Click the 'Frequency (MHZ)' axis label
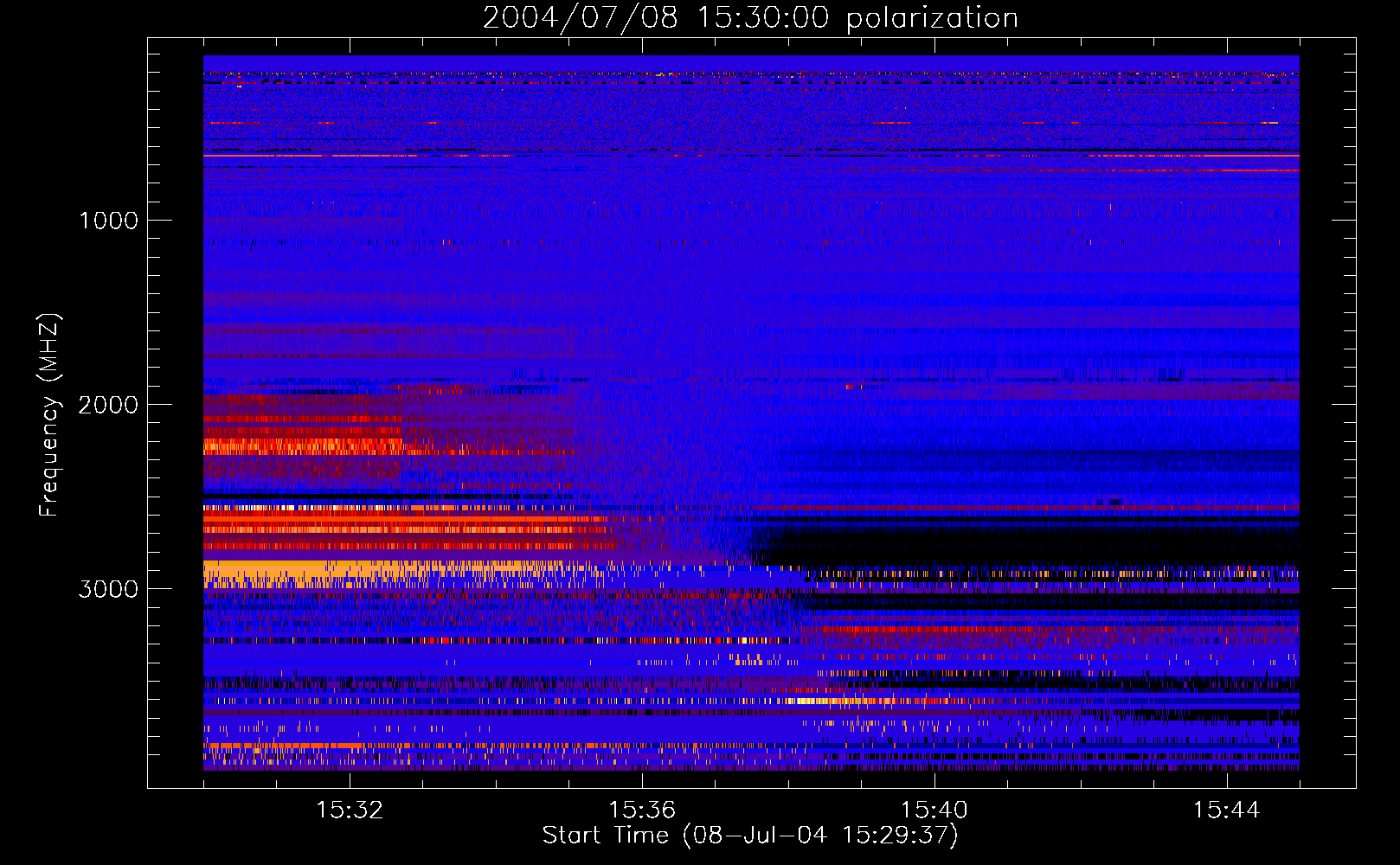 50,415
